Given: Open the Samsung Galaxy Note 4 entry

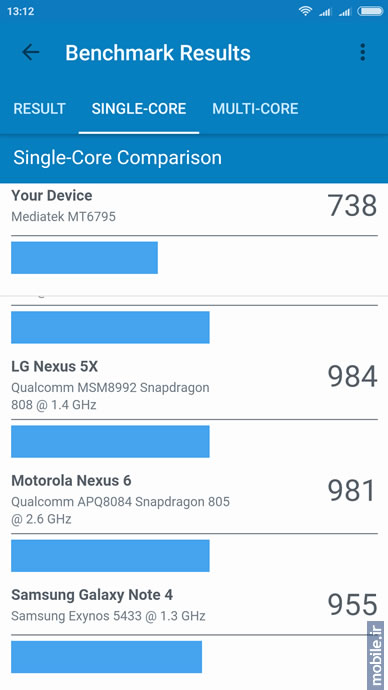Looking at the screenshot, I should click(194, 605).
